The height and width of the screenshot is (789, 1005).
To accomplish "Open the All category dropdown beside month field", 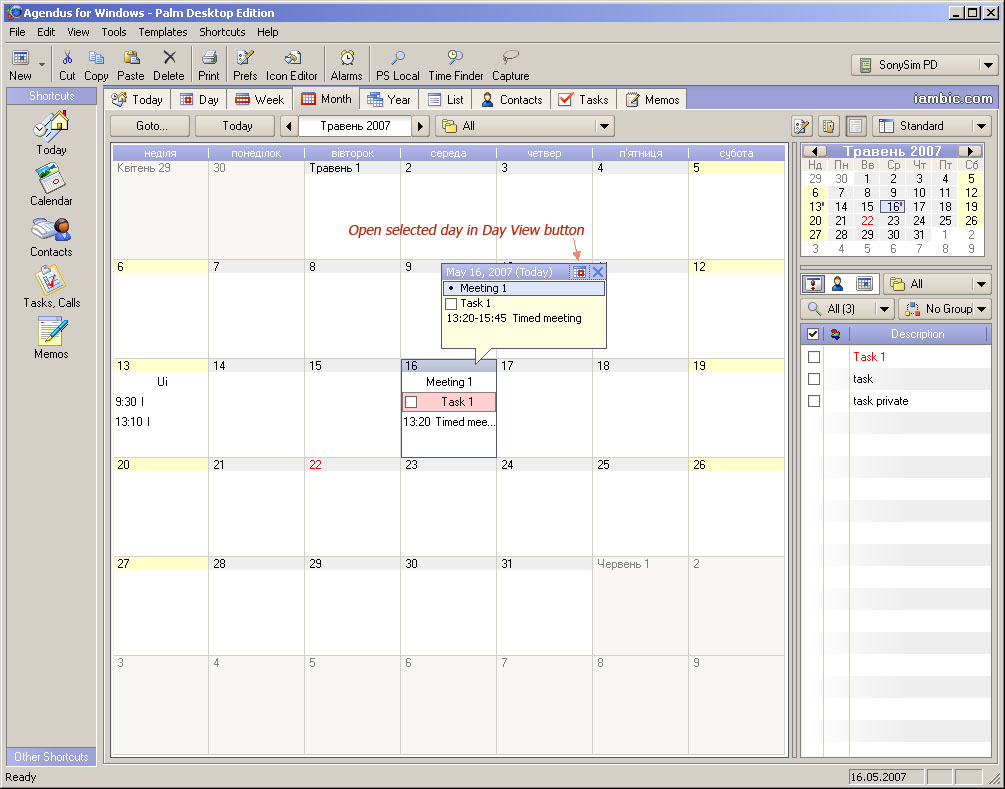I will [604, 126].
